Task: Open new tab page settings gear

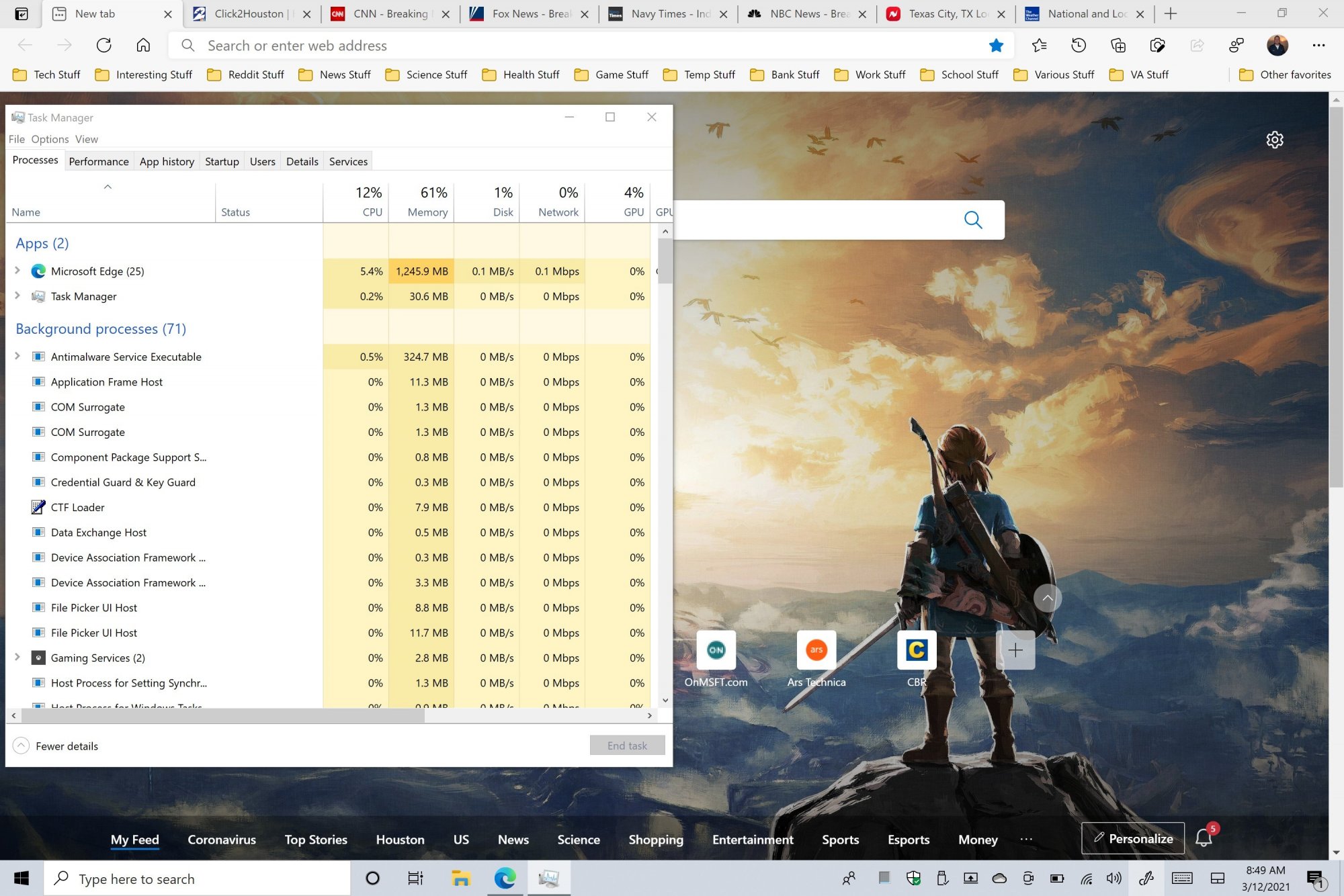Action: pos(1274,140)
